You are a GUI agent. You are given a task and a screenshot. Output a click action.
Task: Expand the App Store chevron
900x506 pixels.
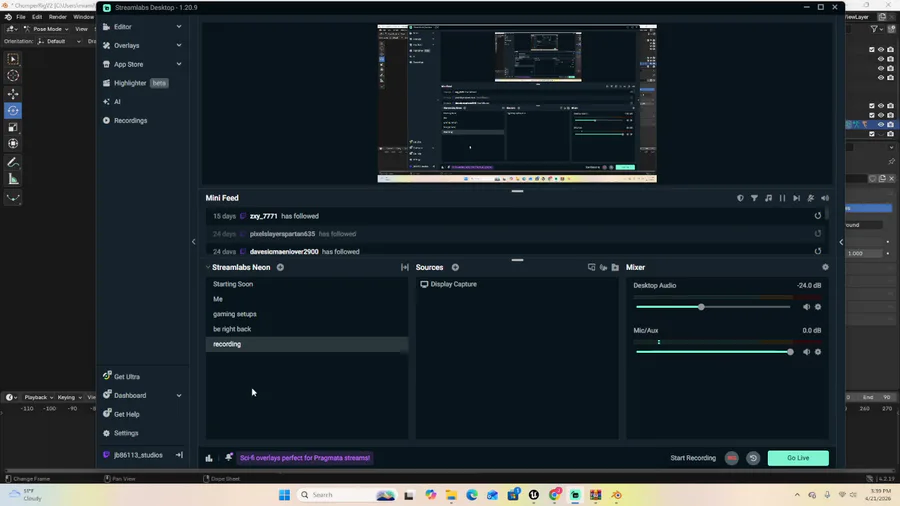click(179, 64)
